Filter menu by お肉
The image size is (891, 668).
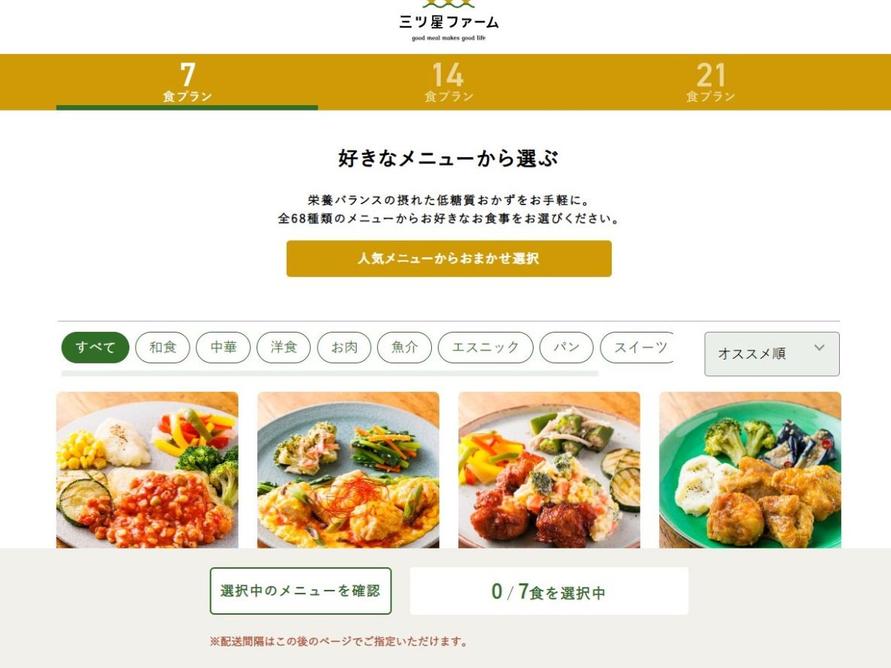pos(344,347)
